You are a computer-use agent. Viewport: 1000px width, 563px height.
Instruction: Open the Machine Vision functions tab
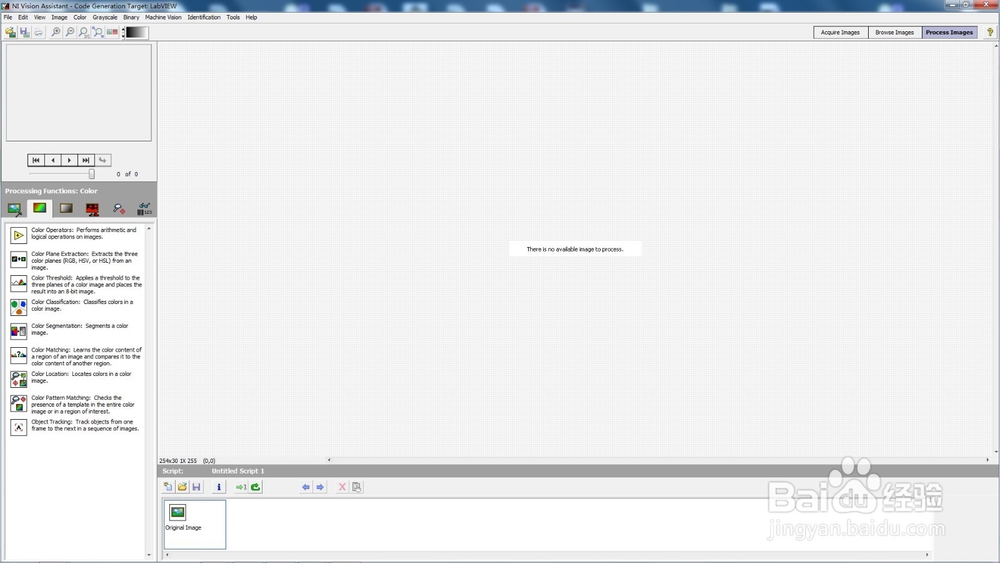(119, 208)
